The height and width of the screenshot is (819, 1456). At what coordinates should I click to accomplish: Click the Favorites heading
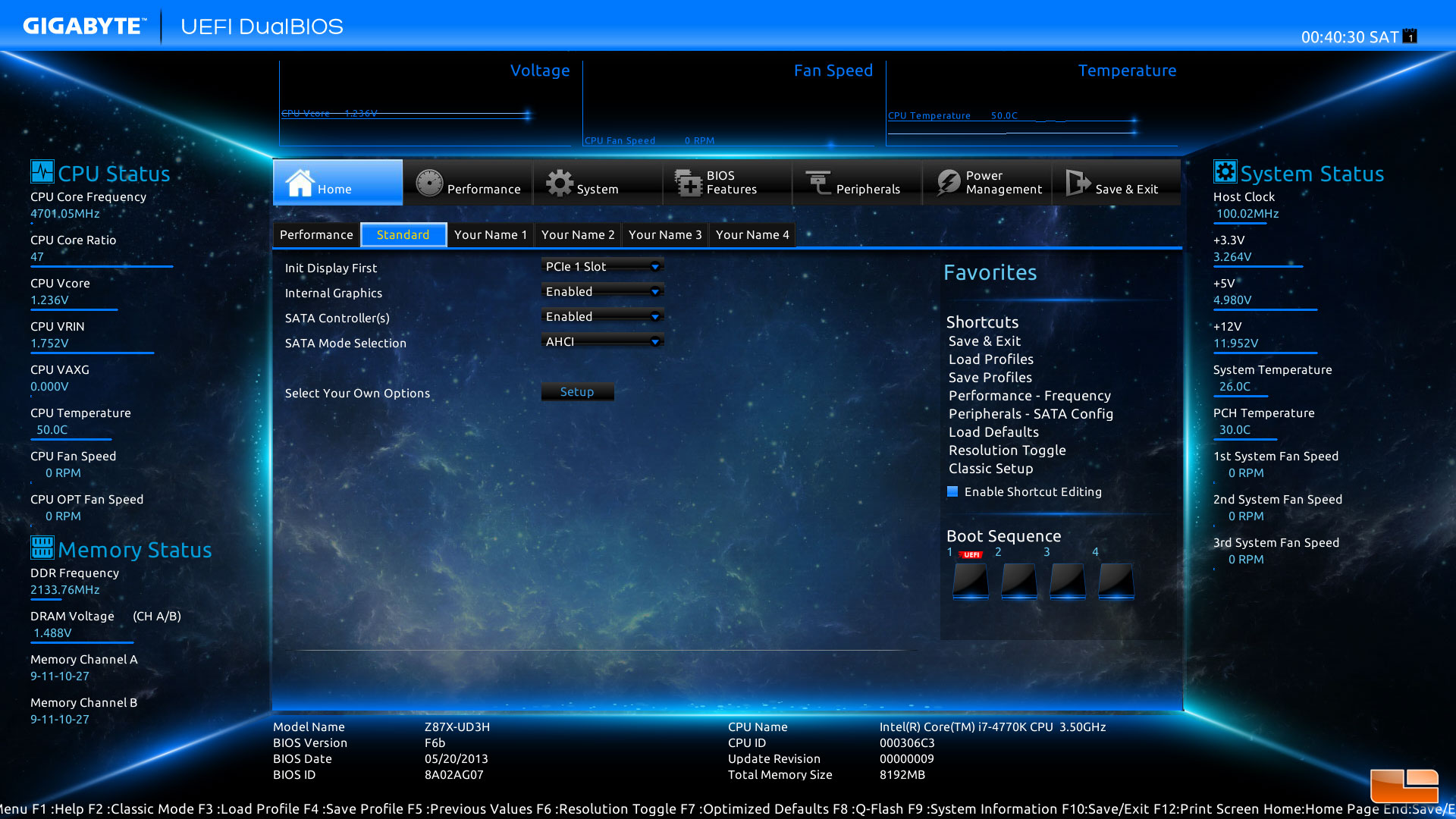(x=990, y=272)
